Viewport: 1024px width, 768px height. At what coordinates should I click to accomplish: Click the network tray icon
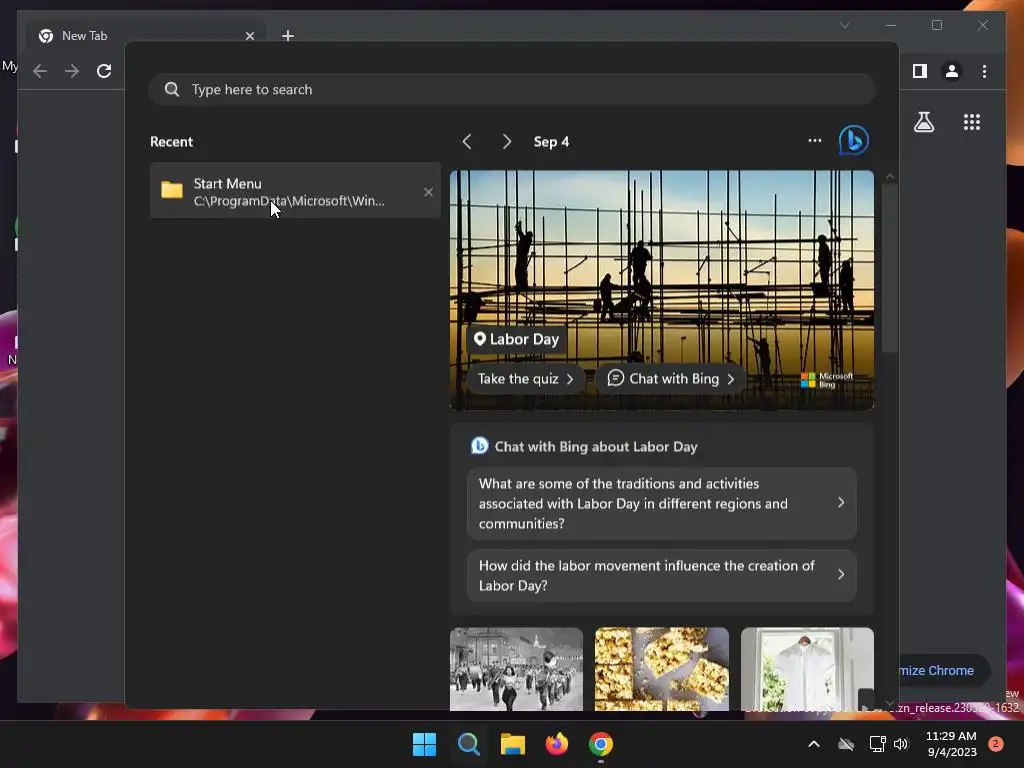coord(877,744)
